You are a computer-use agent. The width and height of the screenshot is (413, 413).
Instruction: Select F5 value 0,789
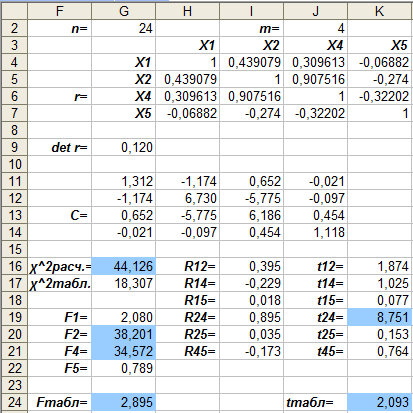(123, 368)
